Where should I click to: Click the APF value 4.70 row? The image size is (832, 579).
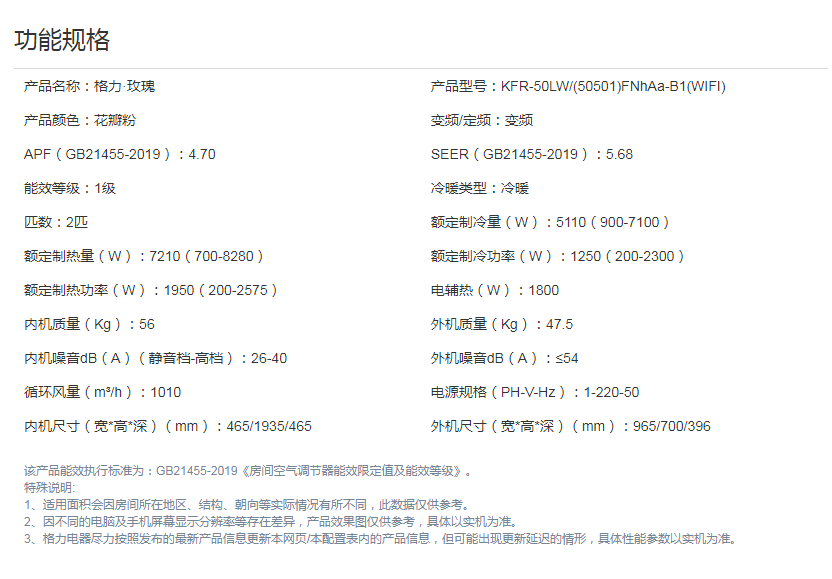[119, 154]
